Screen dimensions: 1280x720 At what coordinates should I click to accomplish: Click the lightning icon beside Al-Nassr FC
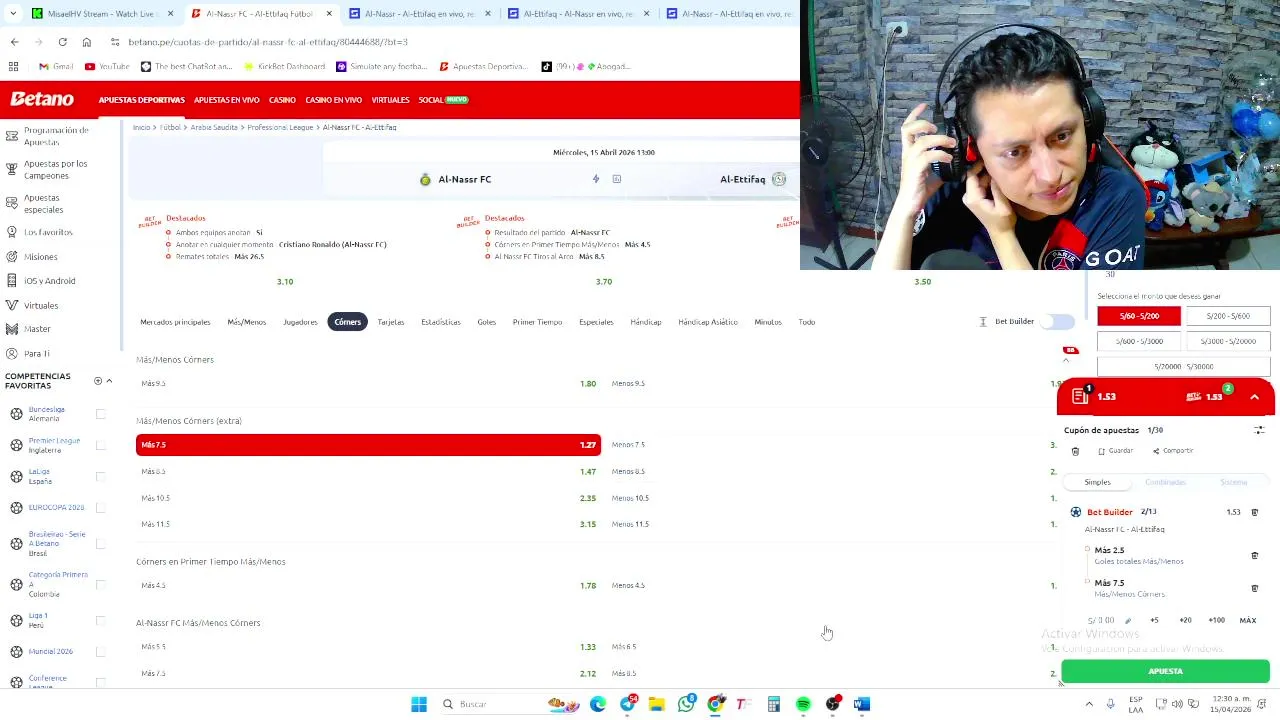click(596, 179)
